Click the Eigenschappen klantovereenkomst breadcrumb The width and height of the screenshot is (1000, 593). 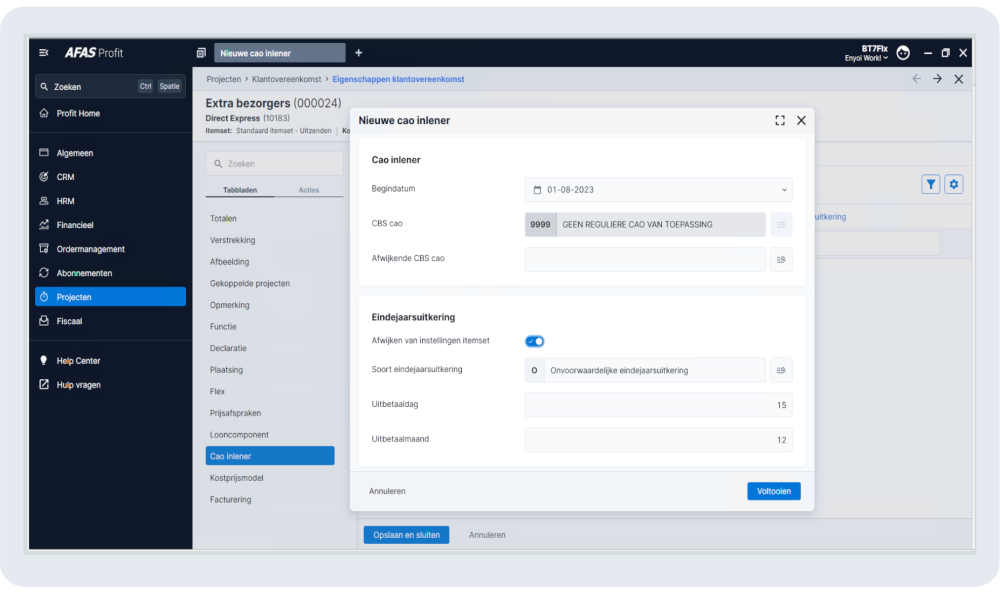[x=398, y=79]
